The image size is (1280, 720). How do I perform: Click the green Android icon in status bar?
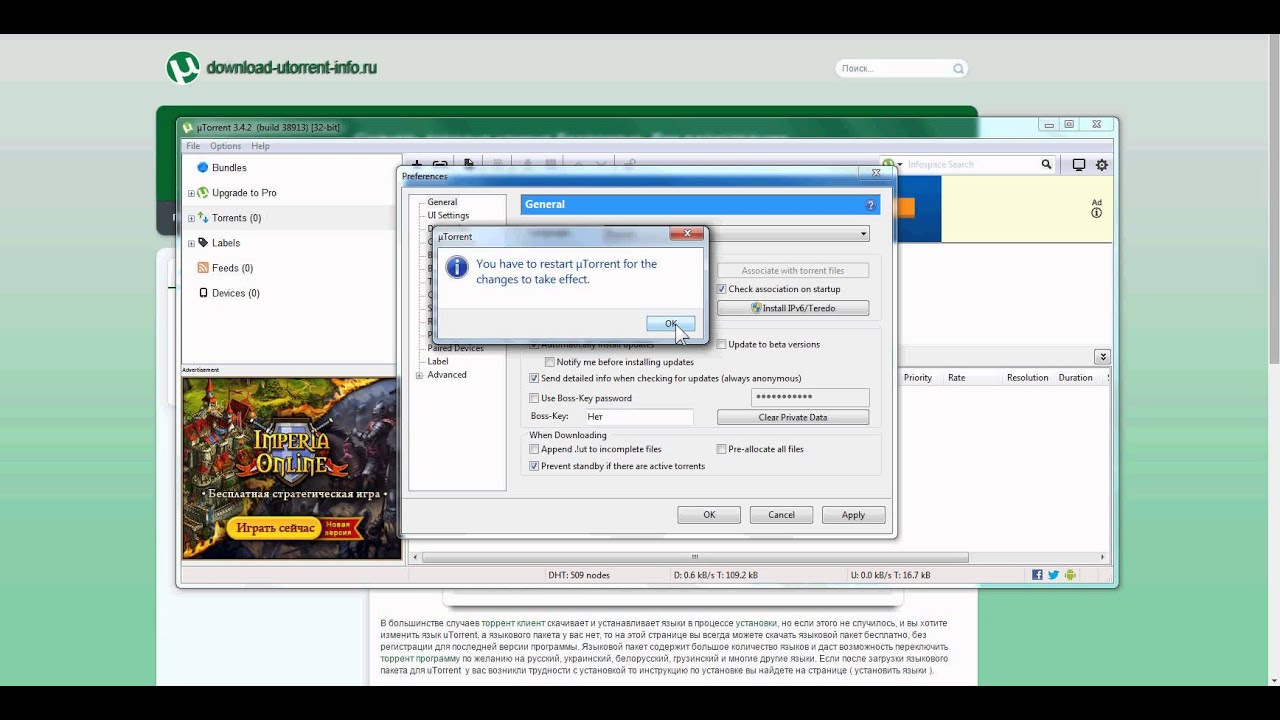(1069, 575)
